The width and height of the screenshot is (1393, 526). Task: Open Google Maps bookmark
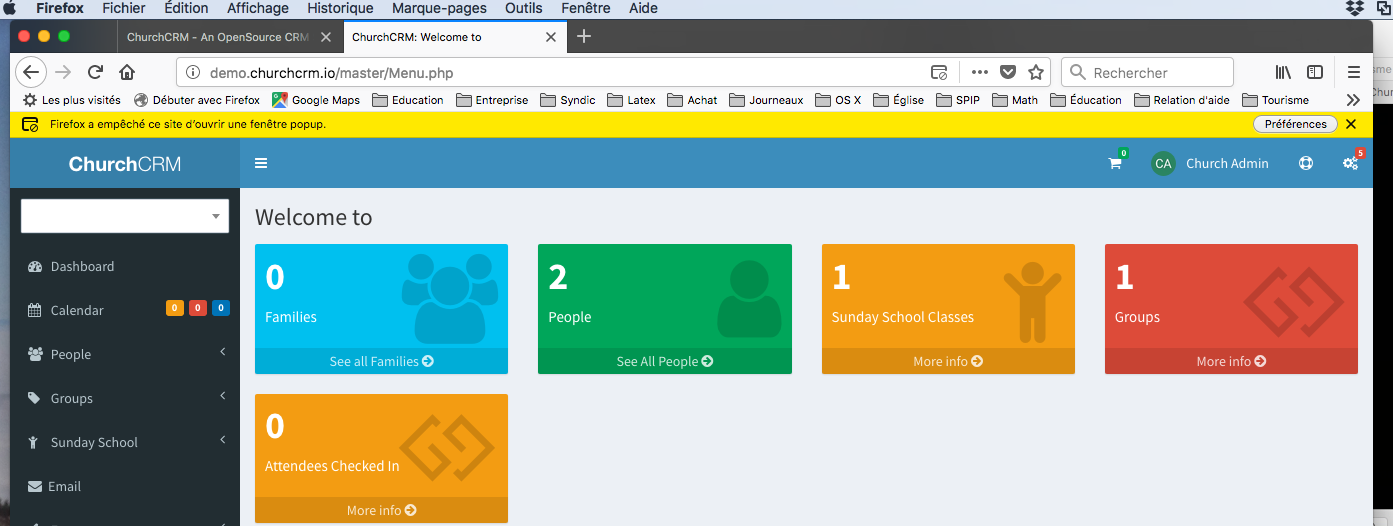click(316, 100)
